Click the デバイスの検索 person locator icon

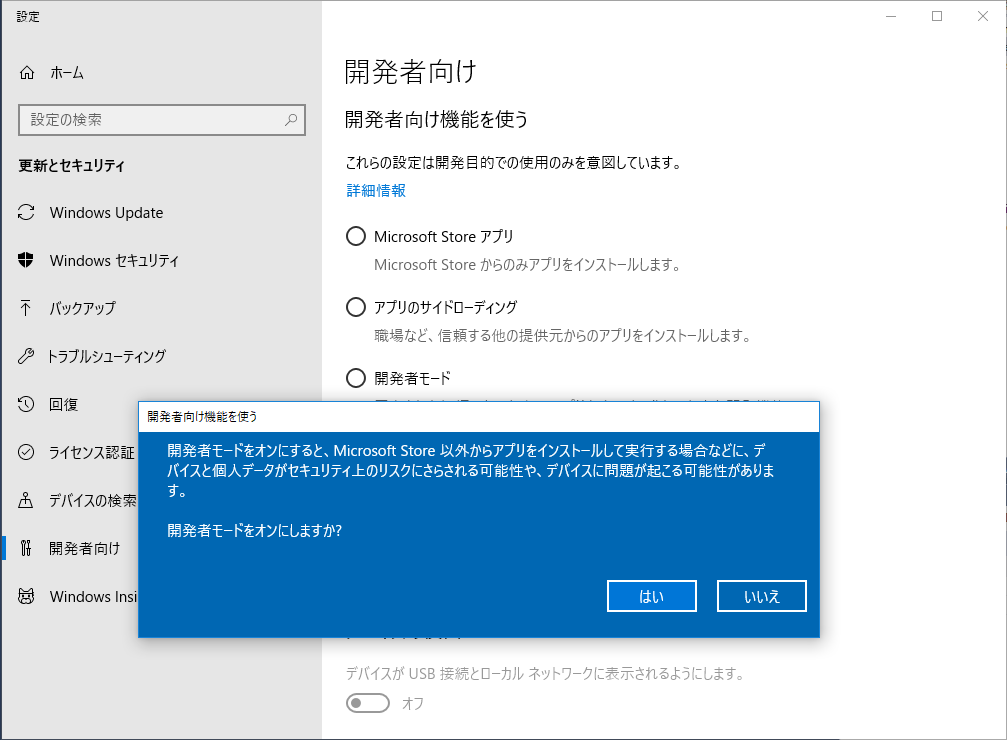pyautogui.click(x=26, y=500)
